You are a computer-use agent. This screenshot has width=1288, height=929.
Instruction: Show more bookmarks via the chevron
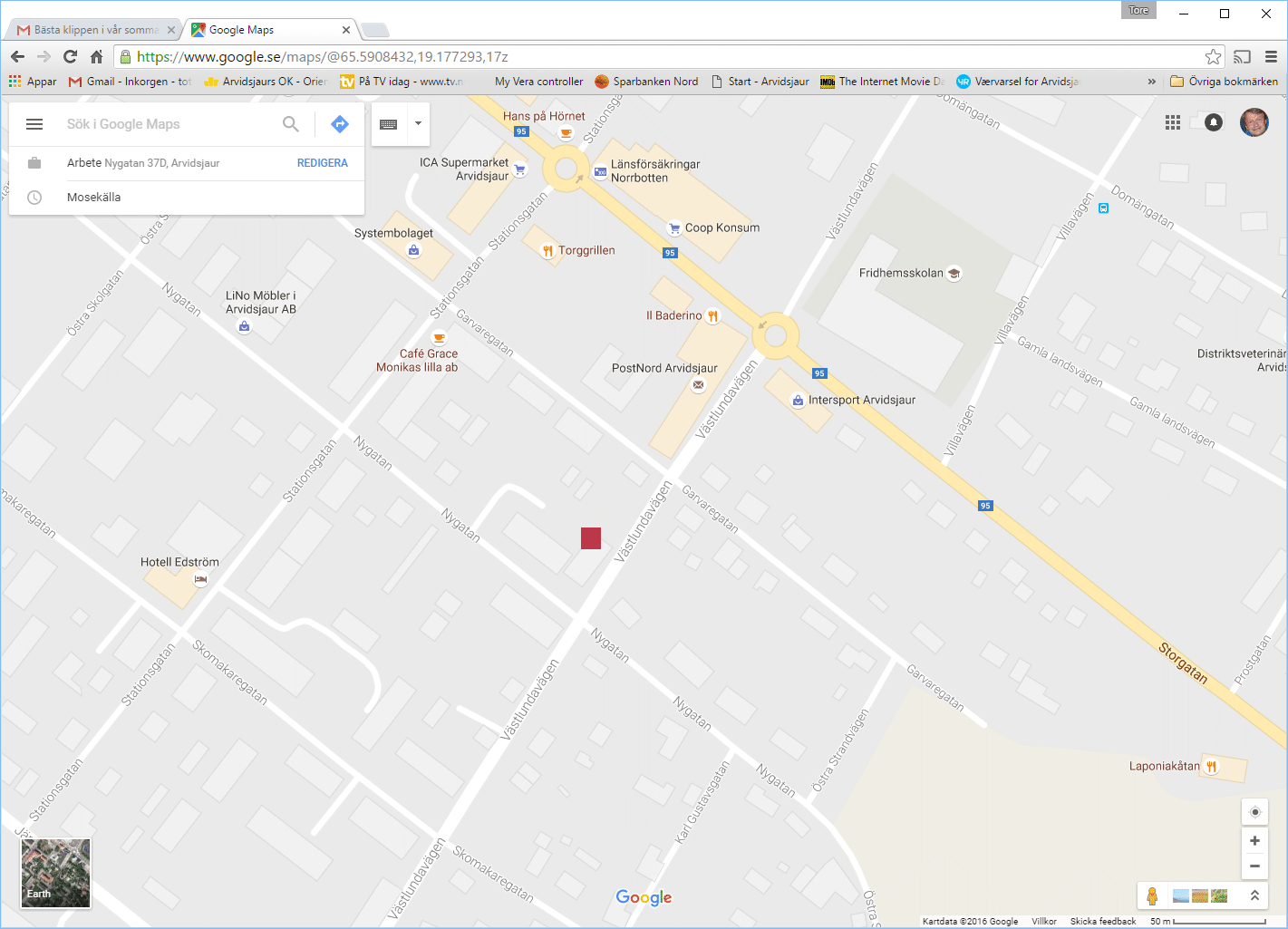tap(1152, 82)
